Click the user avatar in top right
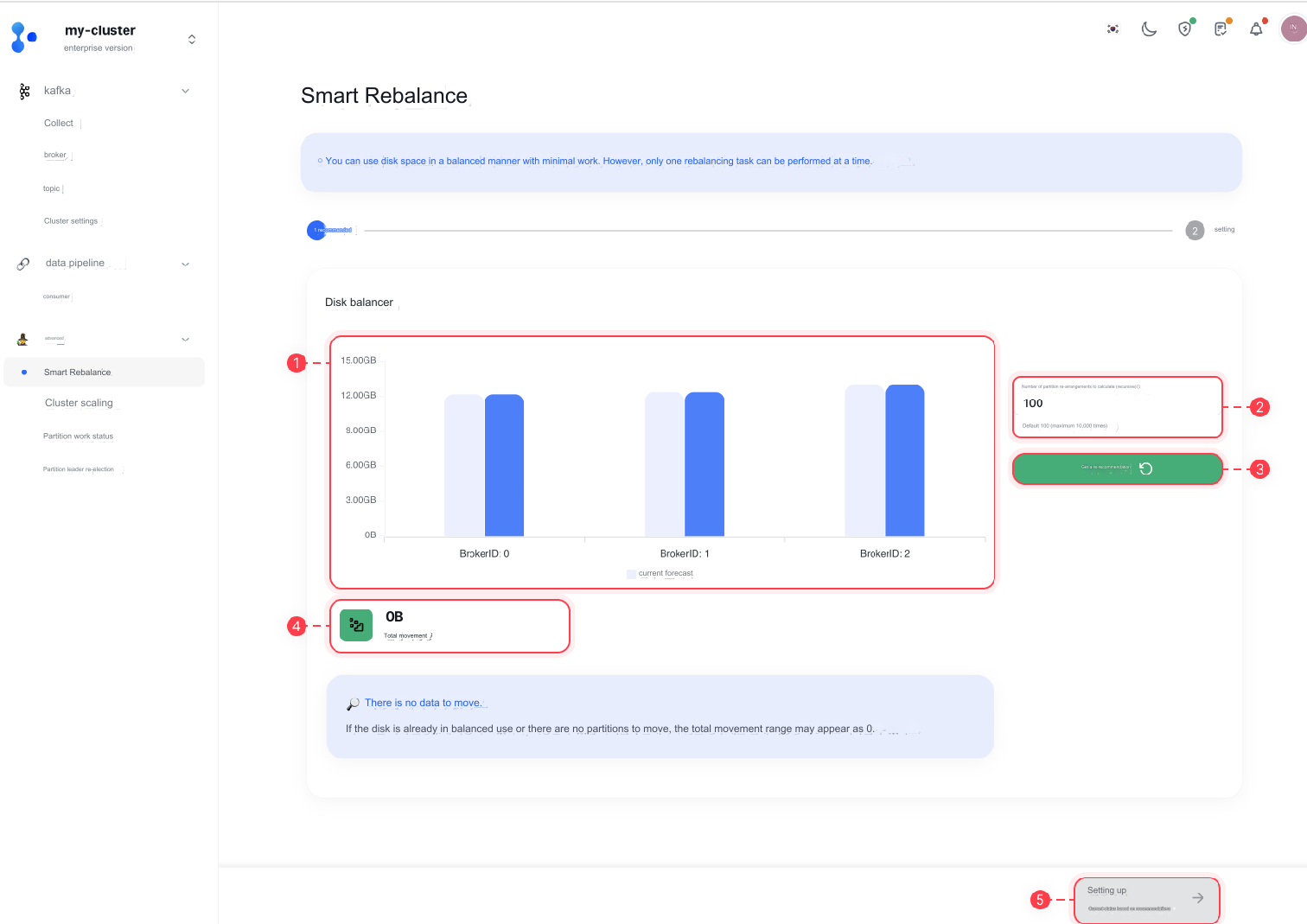1307x924 pixels. point(1292,28)
